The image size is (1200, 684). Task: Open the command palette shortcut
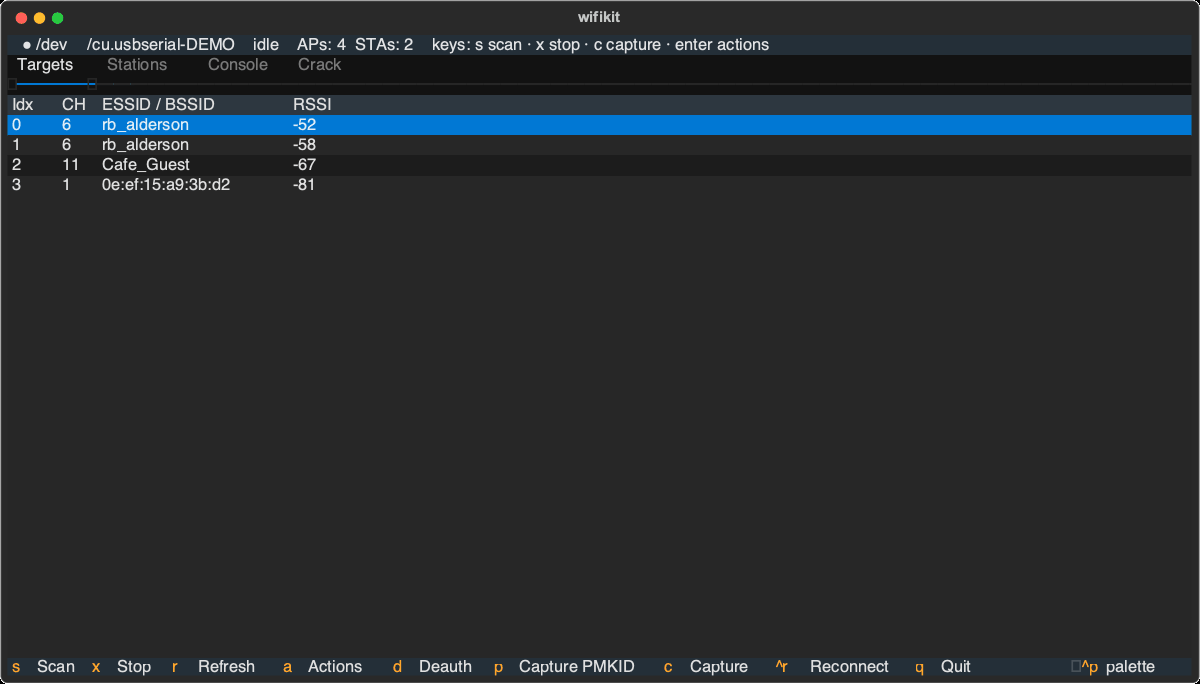pos(1113,666)
